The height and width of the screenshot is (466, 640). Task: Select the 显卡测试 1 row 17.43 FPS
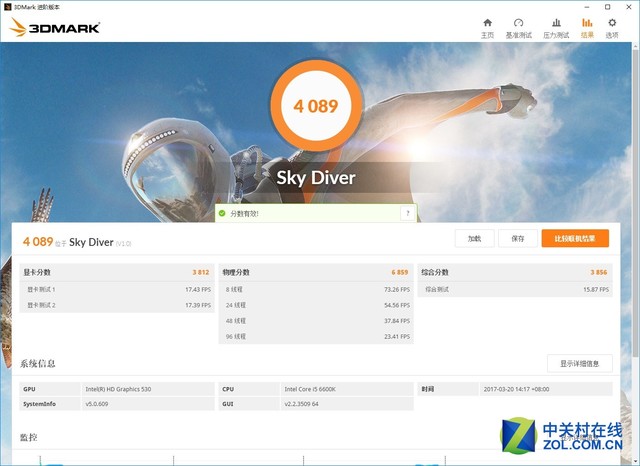(x=117, y=289)
